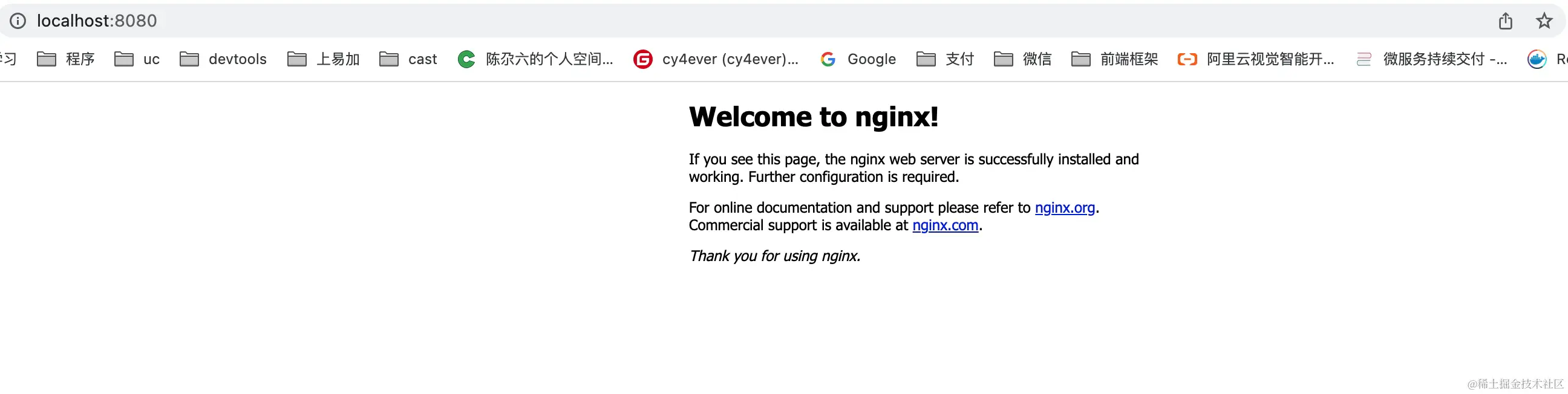
Task: Click the Thank you for using nginx text
Action: click(774, 256)
